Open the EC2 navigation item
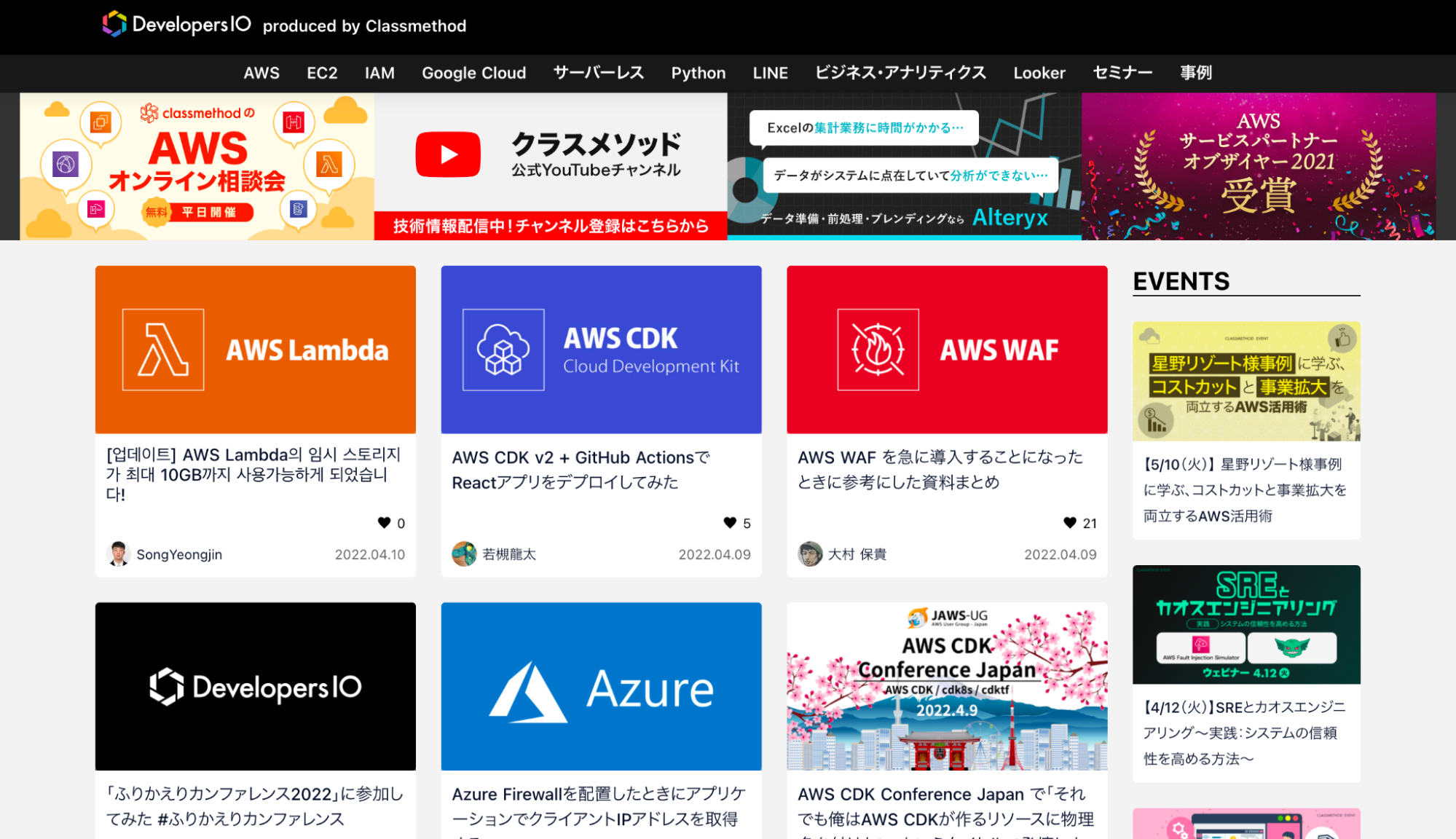 [322, 73]
